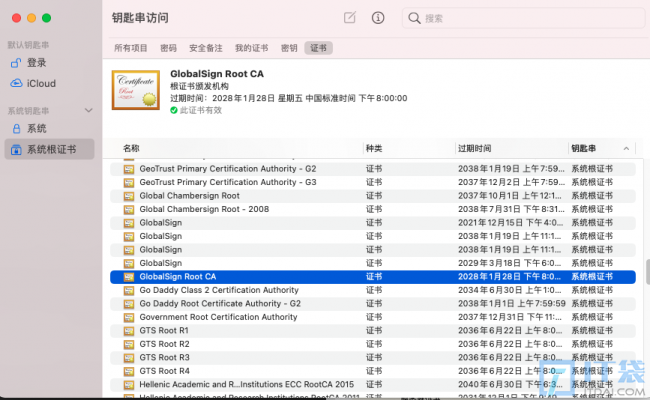
Task: Select GlobalSign Root CA row name
Action: click(177, 276)
